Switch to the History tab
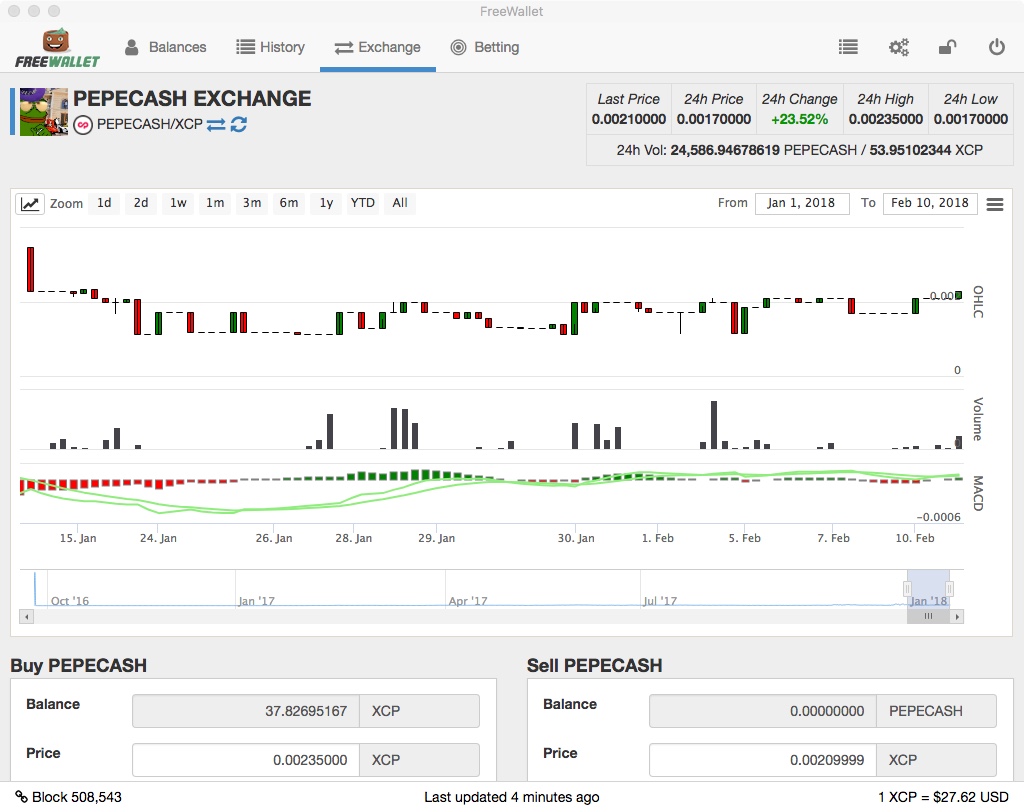1024x812 pixels. (x=270, y=47)
